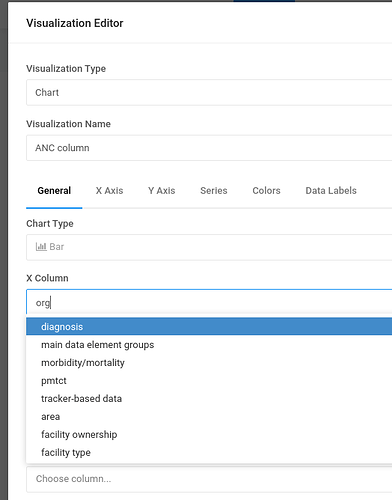Pick 'facility ownership' column option
392x500 pixels.
209,435
